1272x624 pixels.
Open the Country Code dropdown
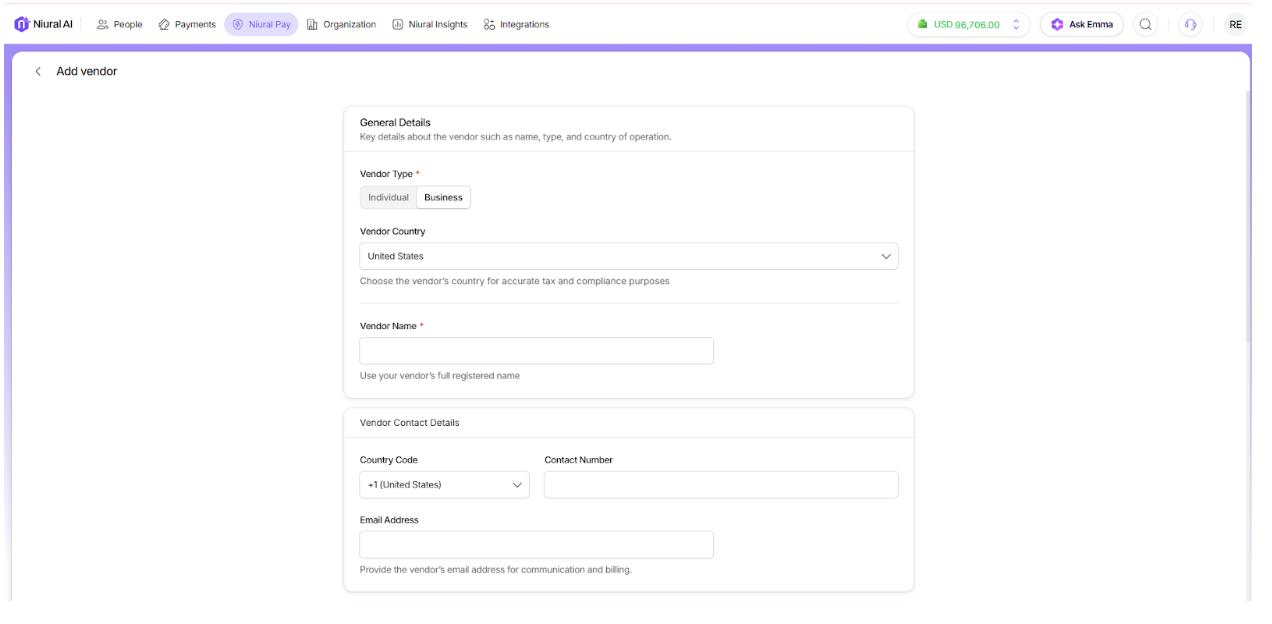[x=444, y=485]
